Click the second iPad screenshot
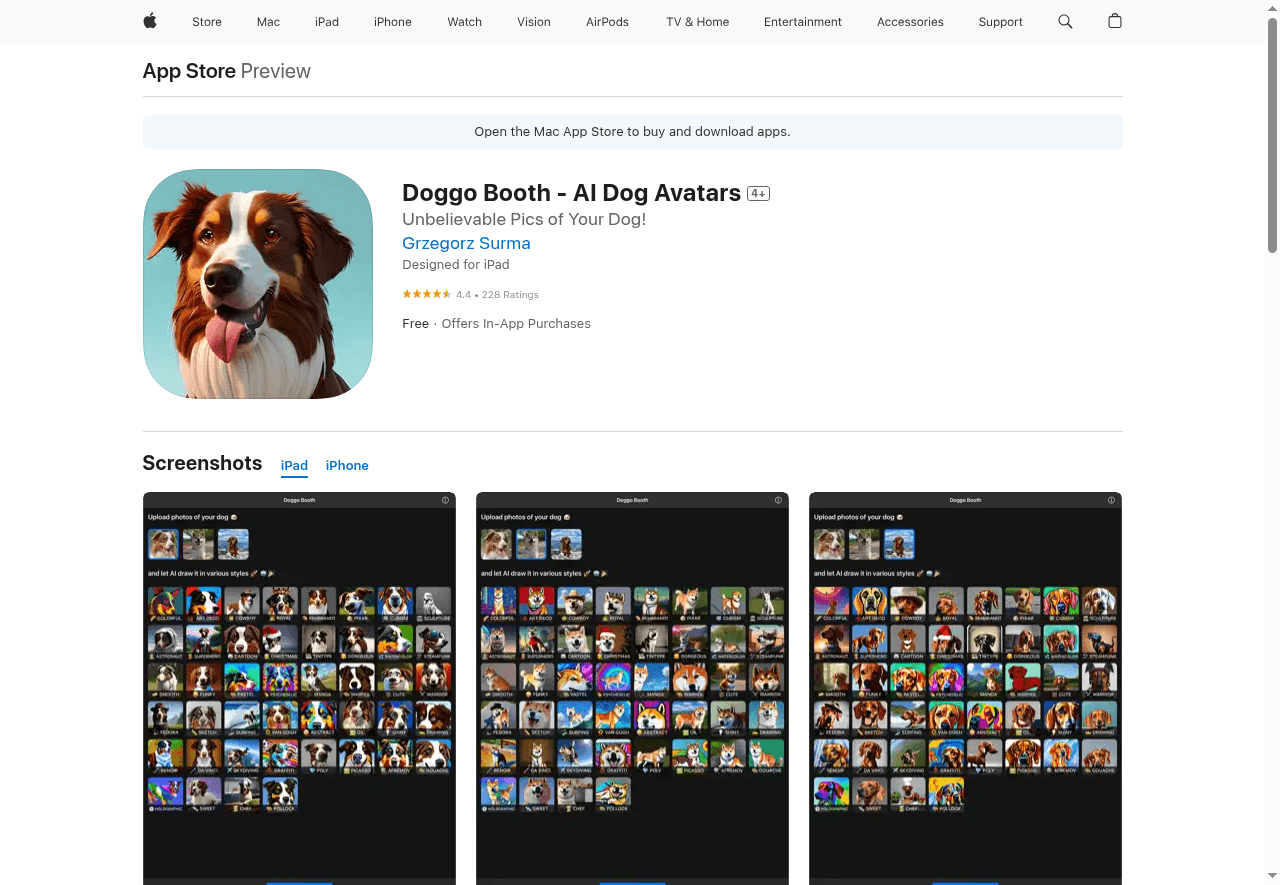Screen dimensions: 1280x885 click(x=632, y=688)
